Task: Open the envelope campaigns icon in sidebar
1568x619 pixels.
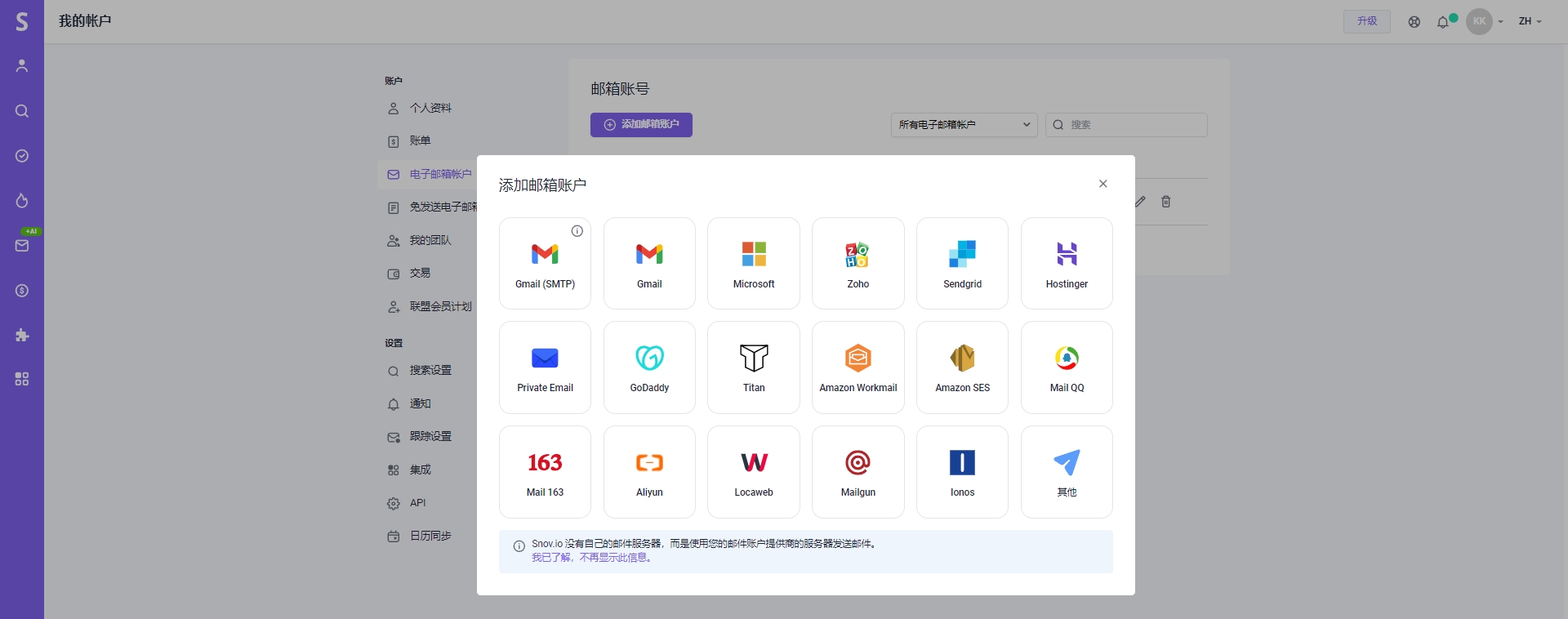Action: 22,246
